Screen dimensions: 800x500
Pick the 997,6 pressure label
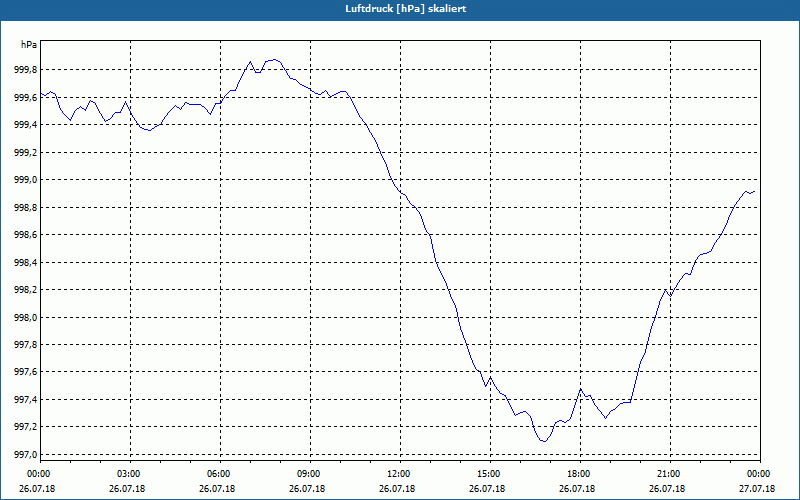(x=26, y=372)
